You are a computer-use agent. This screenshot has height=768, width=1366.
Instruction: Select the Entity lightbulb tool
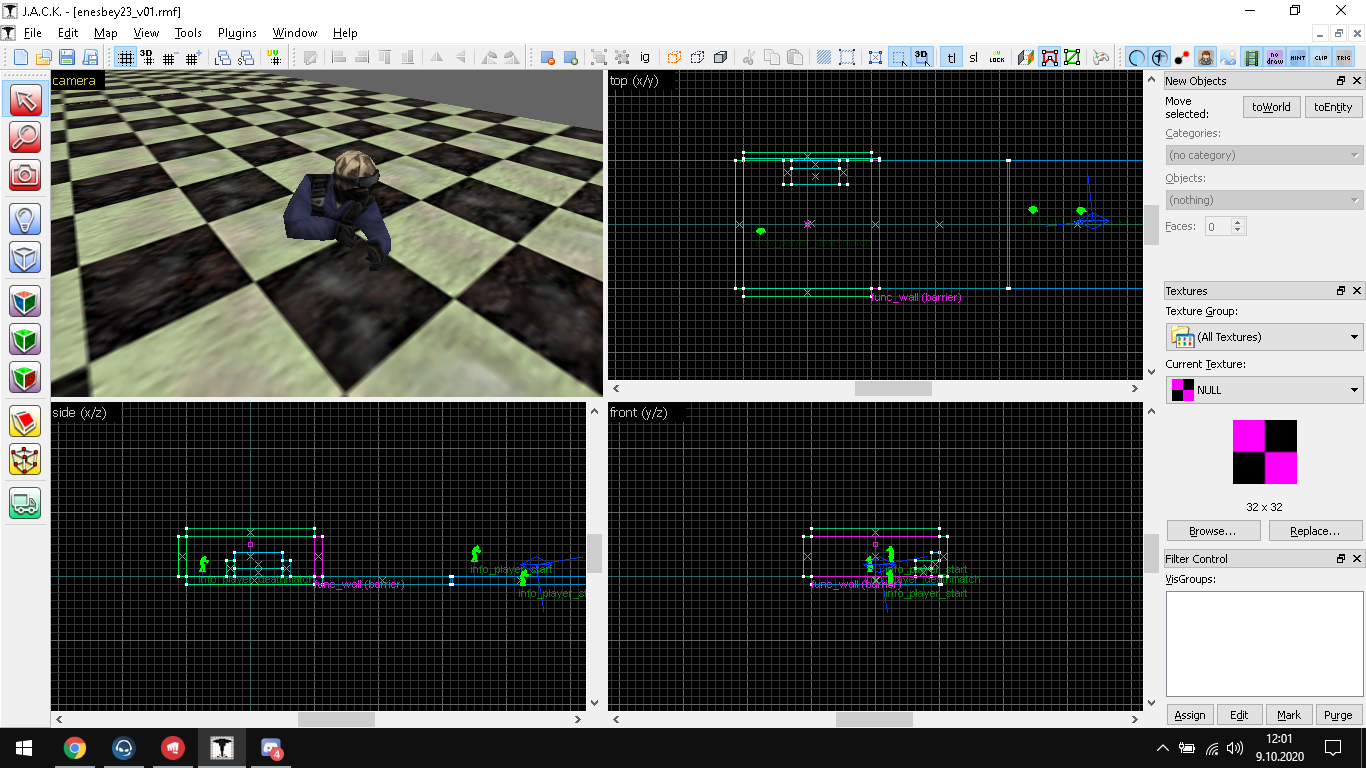coord(25,219)
